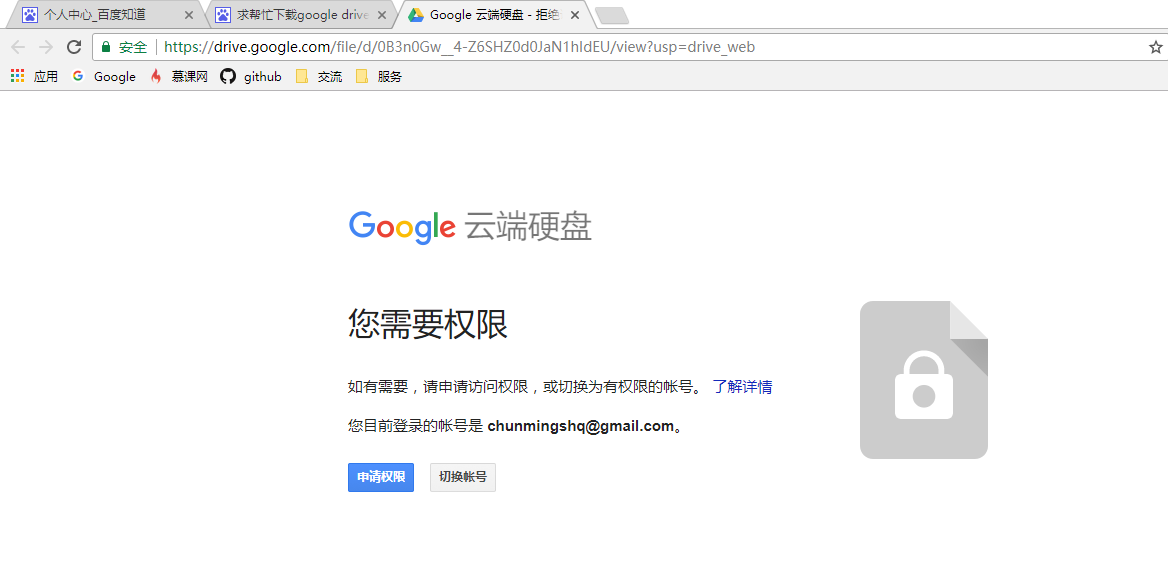1168x579 pixels.
Task: Click the Google 云端硬盘 logo
Action: pos(470,227)
